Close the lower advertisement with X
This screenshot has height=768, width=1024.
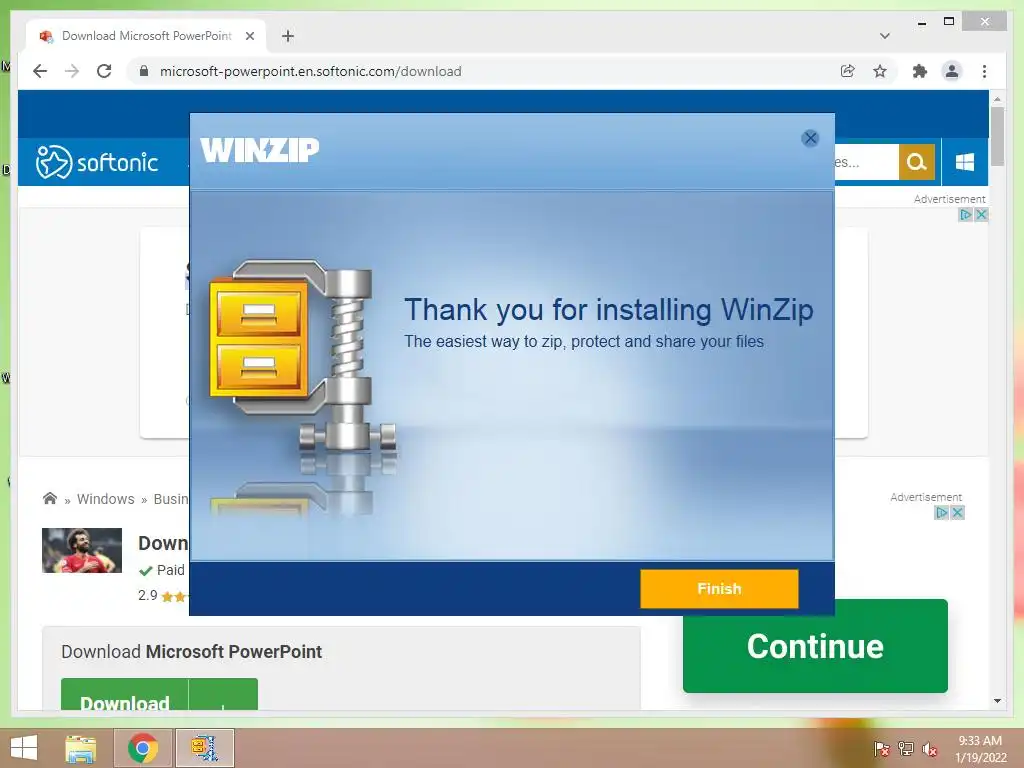957,513
